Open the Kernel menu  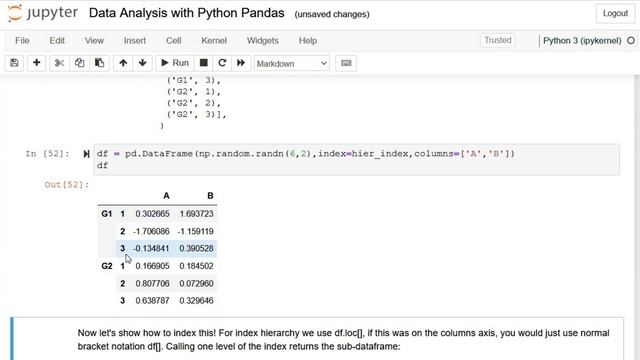point(214,40)
